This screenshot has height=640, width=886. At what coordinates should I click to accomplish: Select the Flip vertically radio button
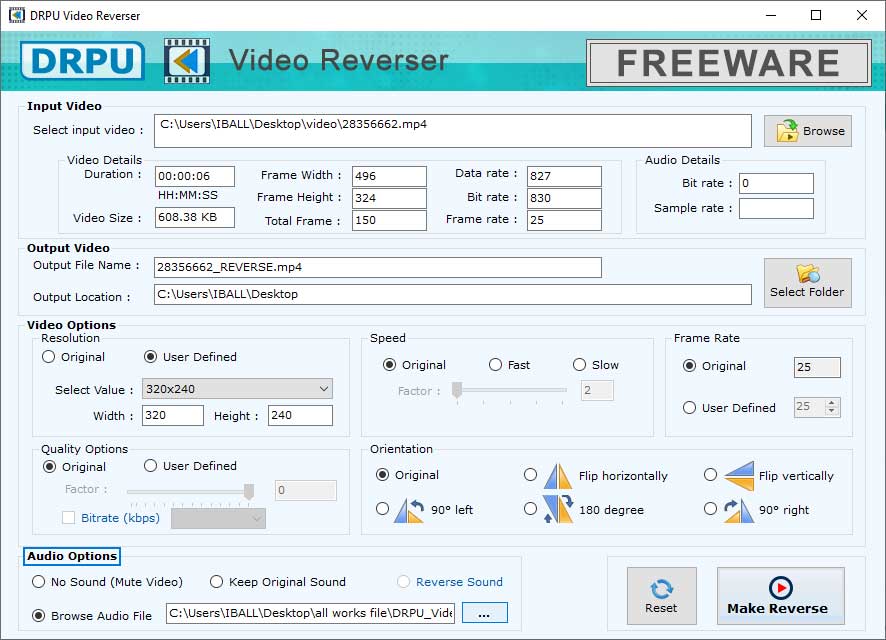coord(710,475)
